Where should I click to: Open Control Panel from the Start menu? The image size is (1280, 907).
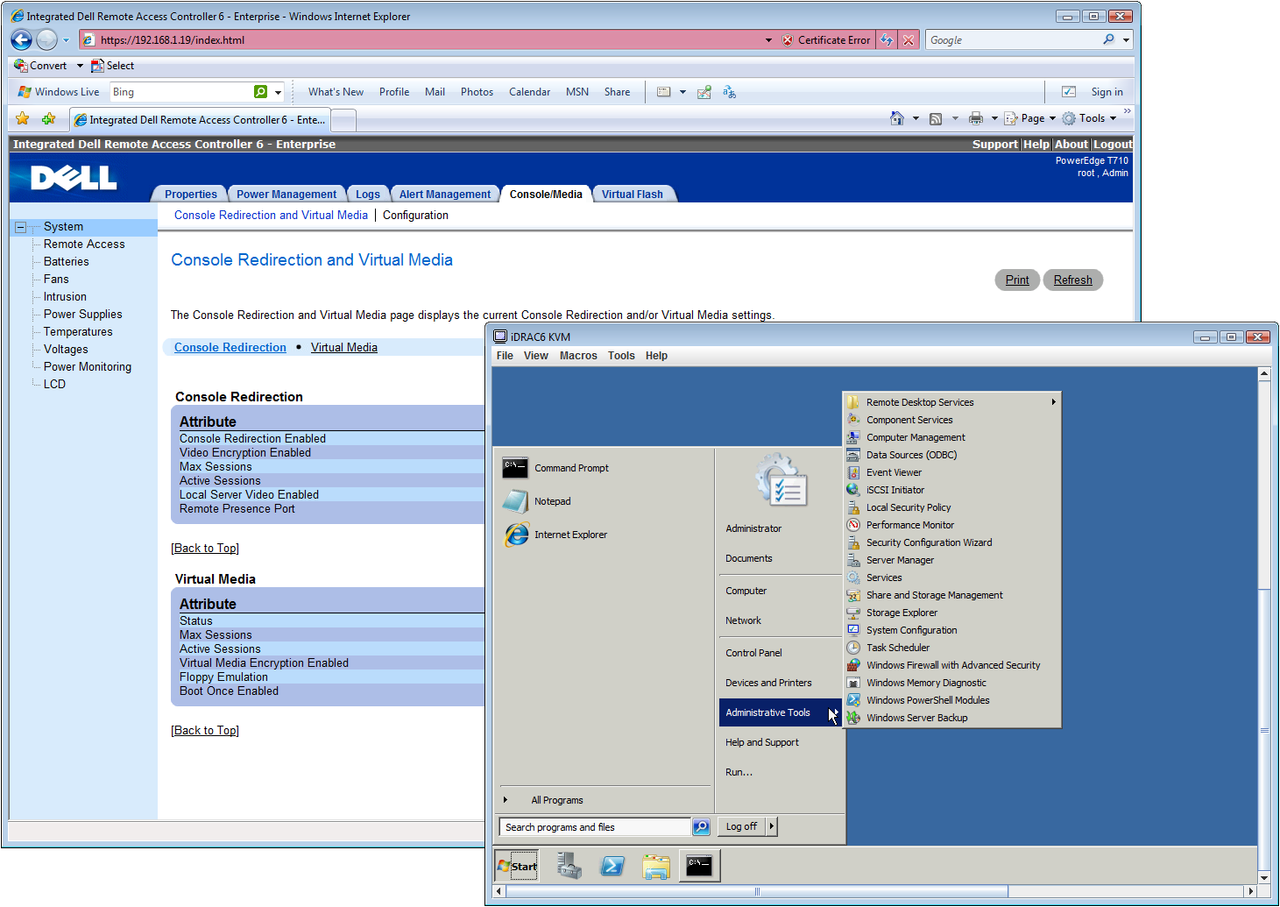coord(754,653)
